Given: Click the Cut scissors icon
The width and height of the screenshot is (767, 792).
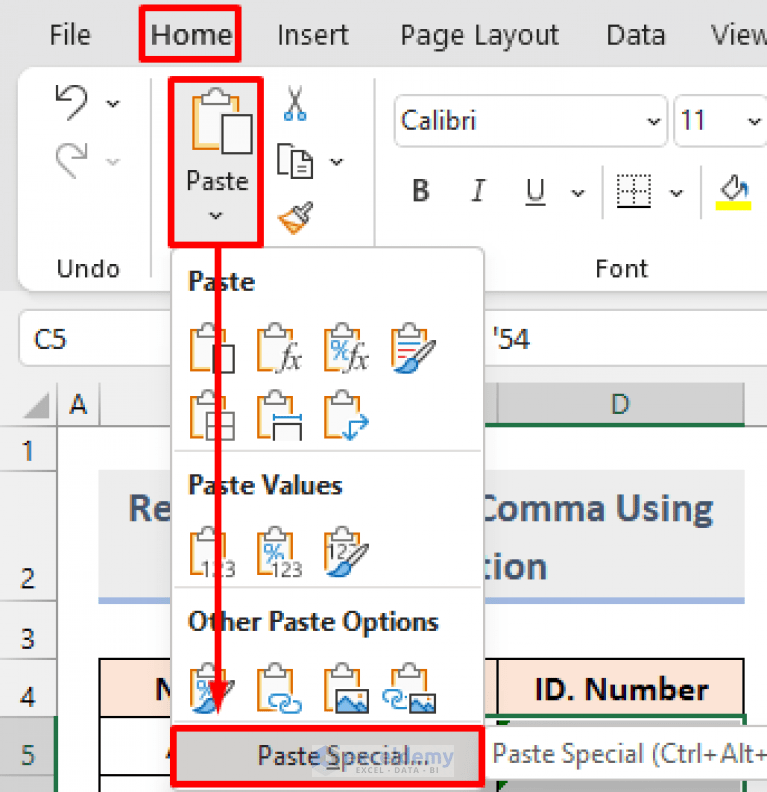Looking at the screenshot, I should click(295, 104).
